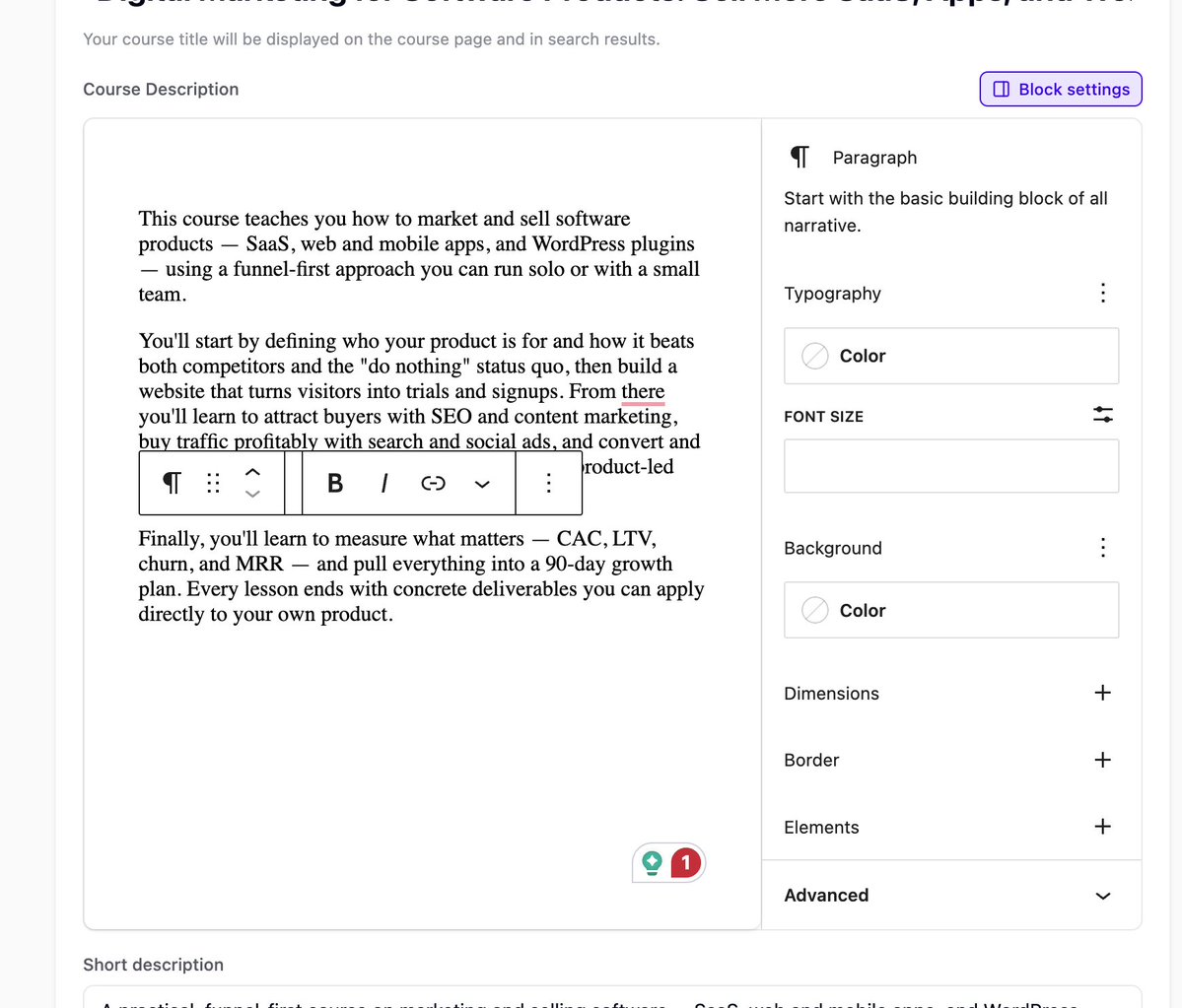Viewport: 1182px width, 1008px height.
Task: Insert a link with the link icon
Action: [433, 483]
